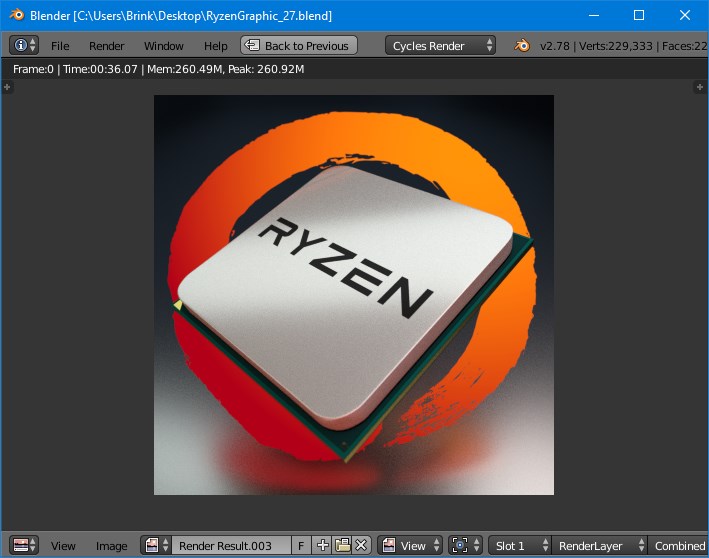Open the Image menu

coord(111,546)
